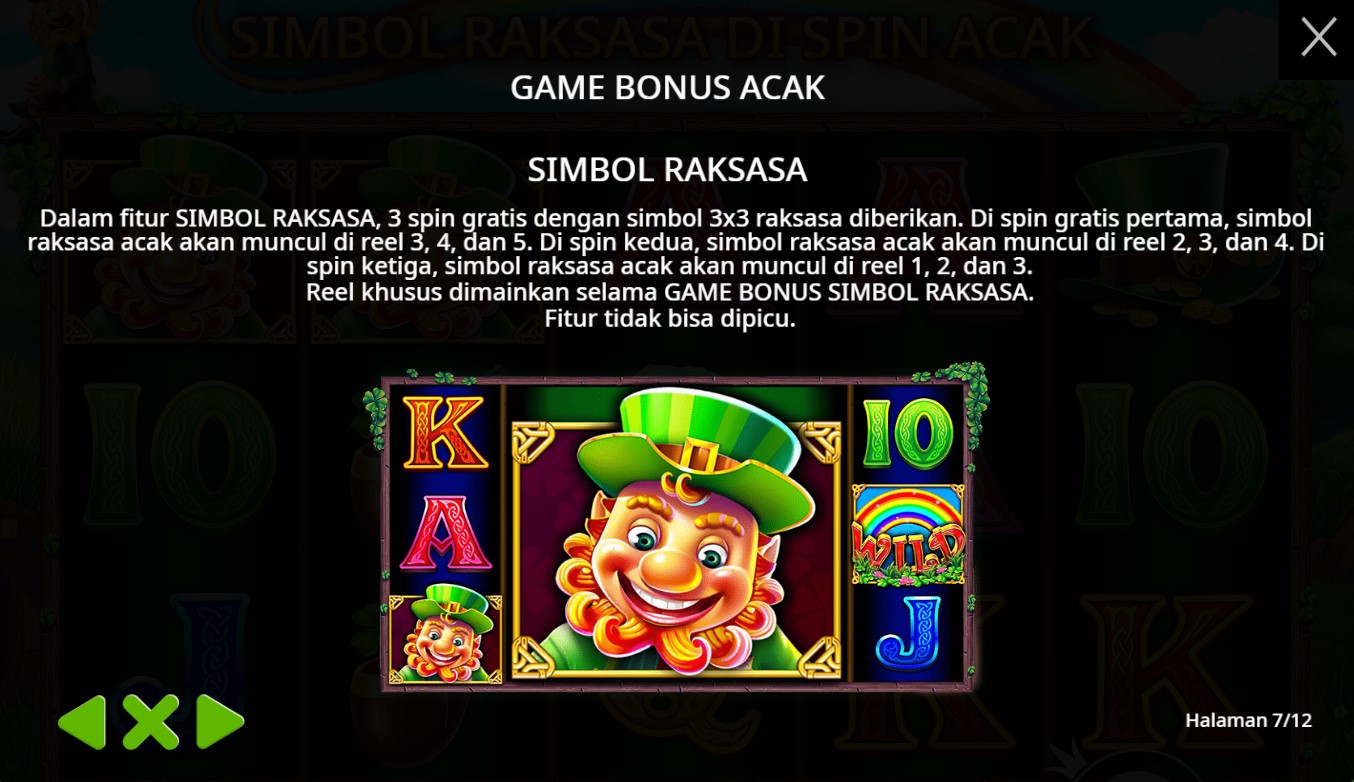Image resolution: width=1354 pixels, height=782 pixels.
Task: Click the small leprechaun symbol on left reel
Action: 446,634
